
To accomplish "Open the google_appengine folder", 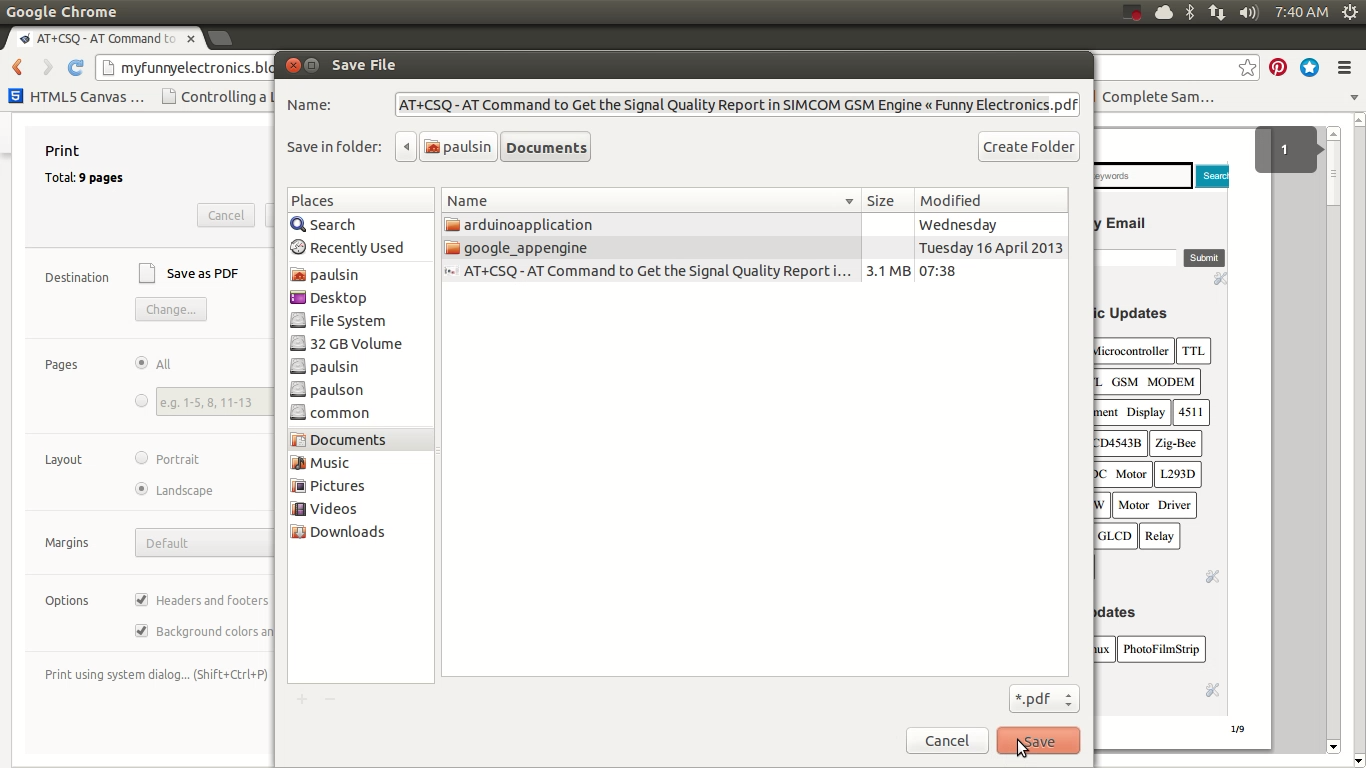I will [x=754, y=248].
